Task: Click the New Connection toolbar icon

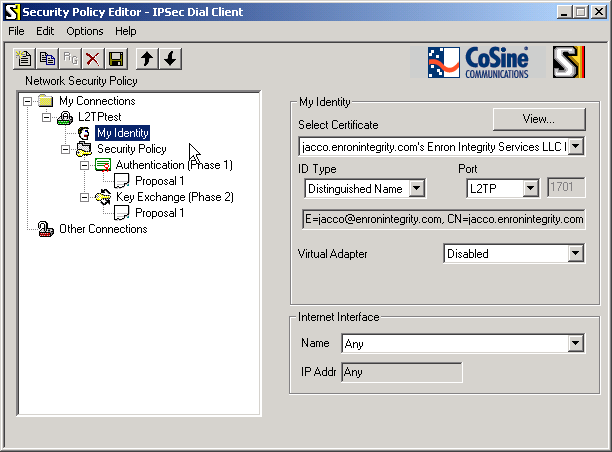Action: 24,59
